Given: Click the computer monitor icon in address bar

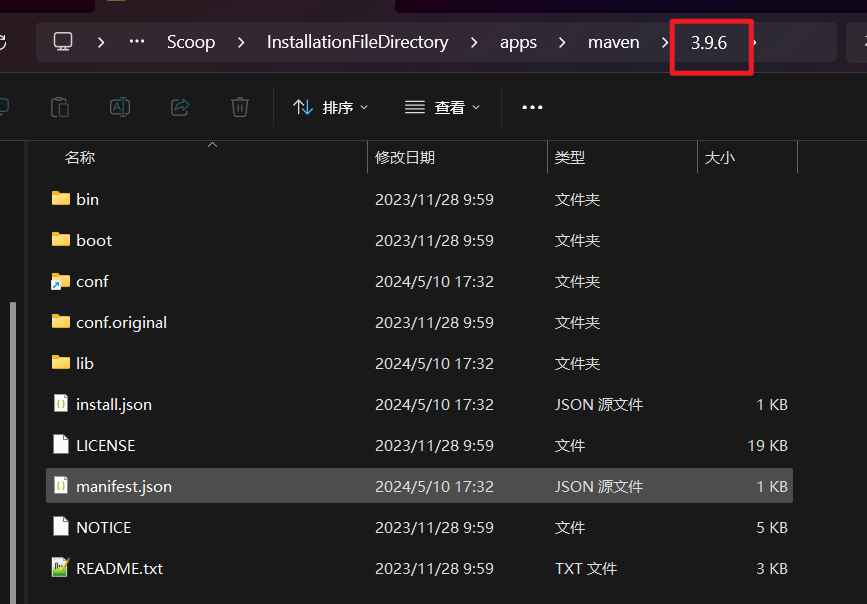Looking at the screenshot, I should click(x=63, y=42).
